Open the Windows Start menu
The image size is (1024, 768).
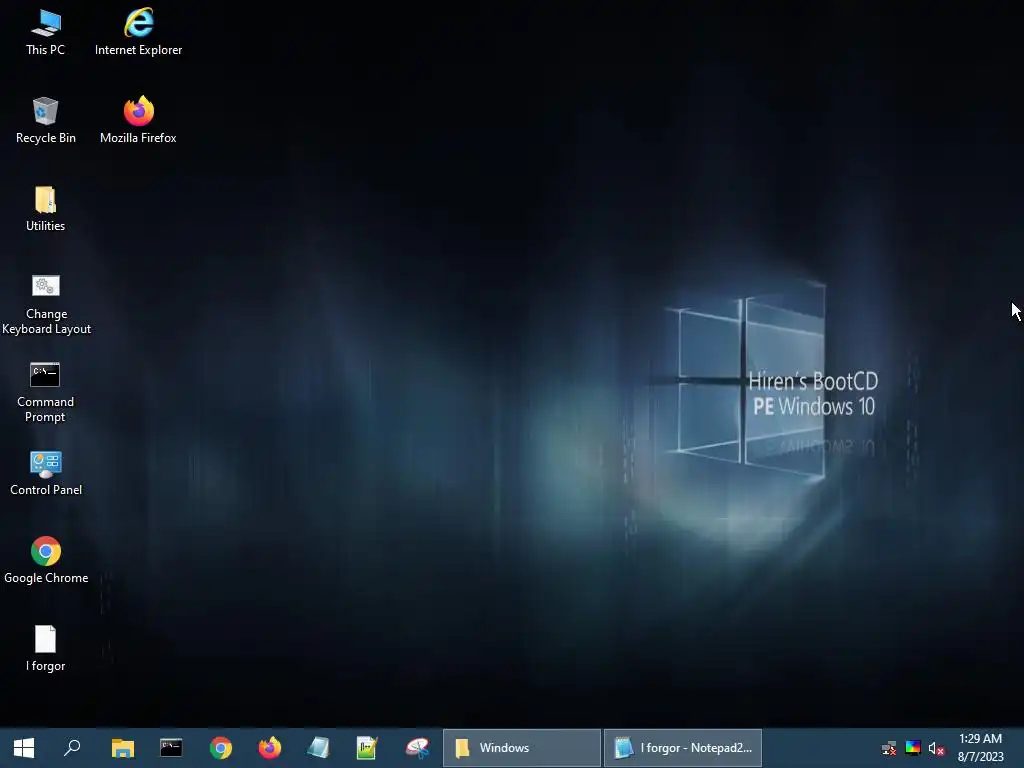[24, 748]
